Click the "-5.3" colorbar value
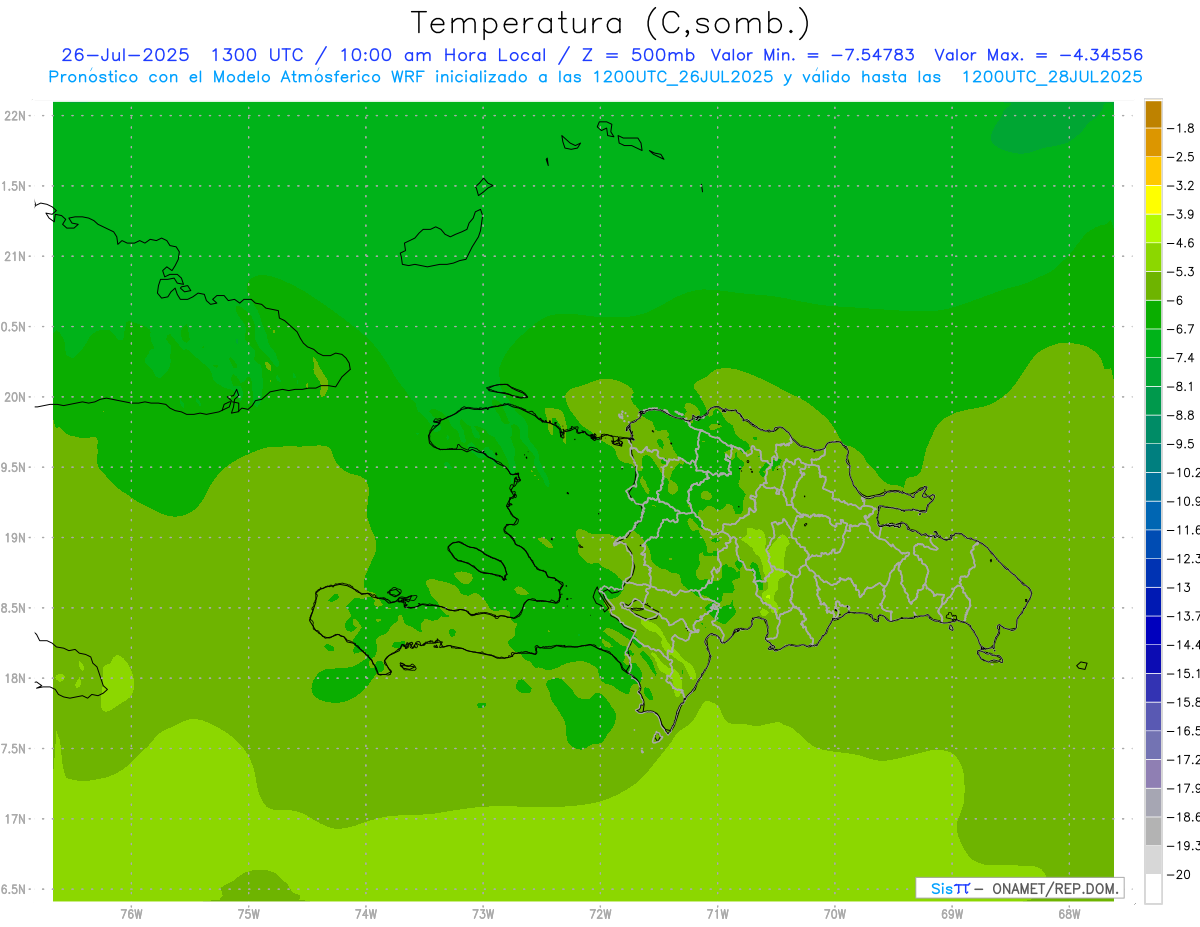1200x927 pixels. click(1180, 271)
